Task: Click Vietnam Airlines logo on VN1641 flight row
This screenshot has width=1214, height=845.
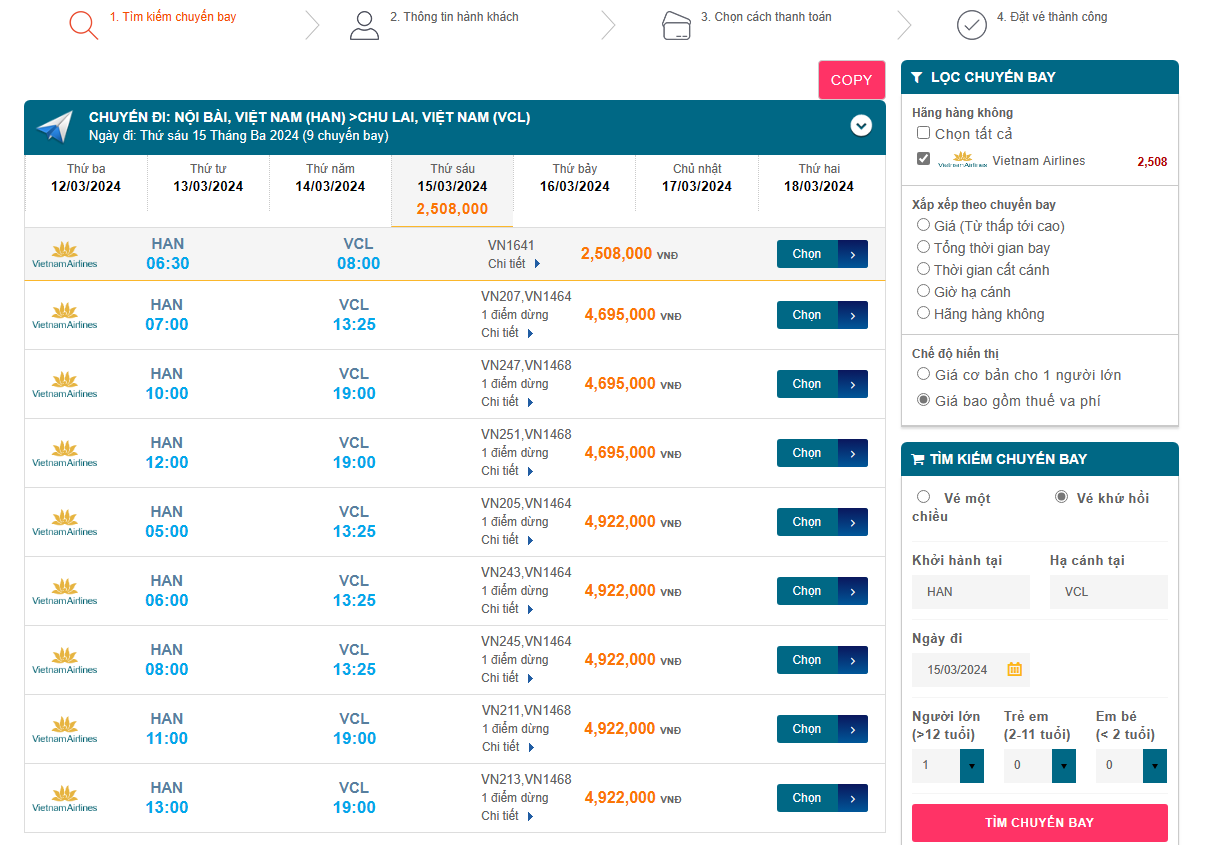Action: (65, 255)
